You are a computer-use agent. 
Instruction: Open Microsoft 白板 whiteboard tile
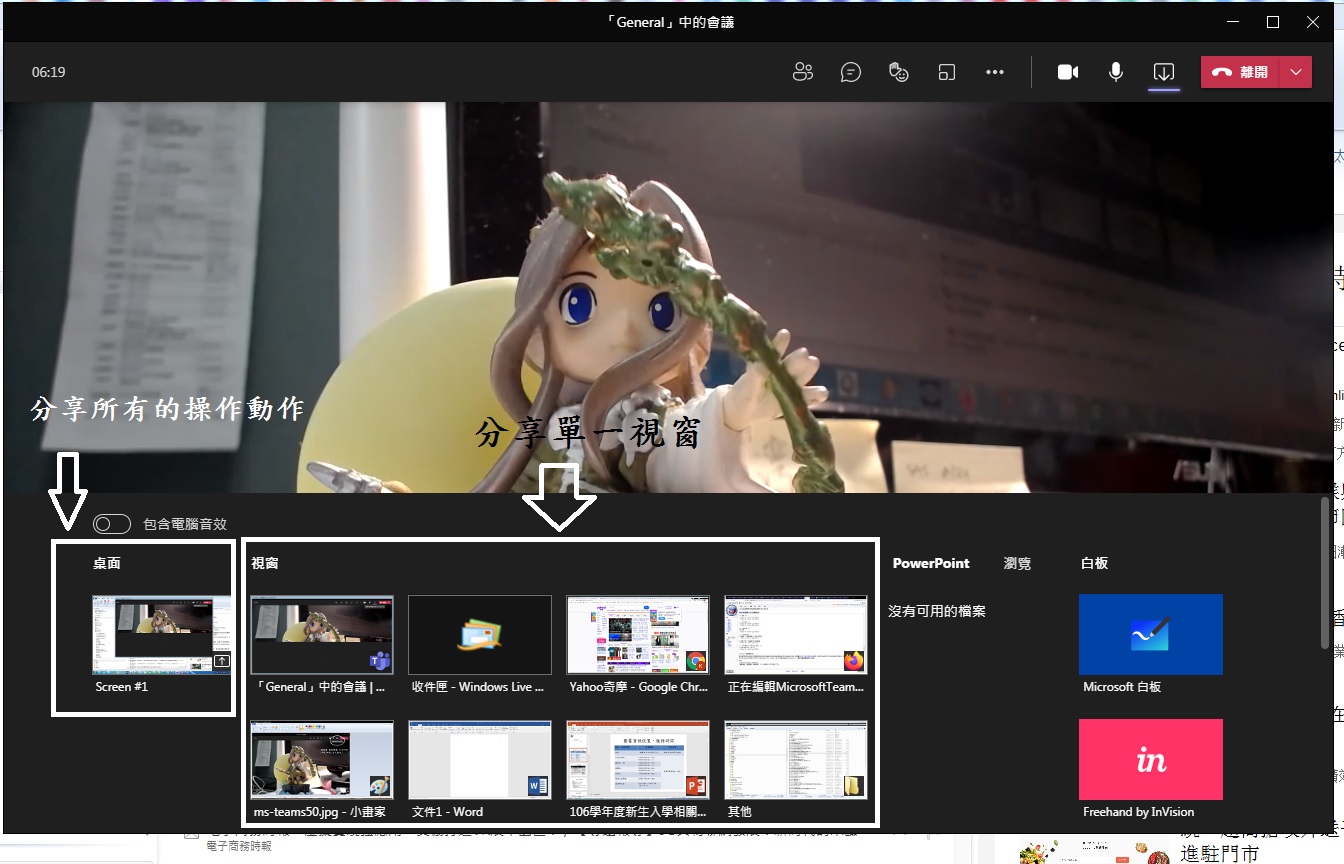click(x=1151, y=634)
